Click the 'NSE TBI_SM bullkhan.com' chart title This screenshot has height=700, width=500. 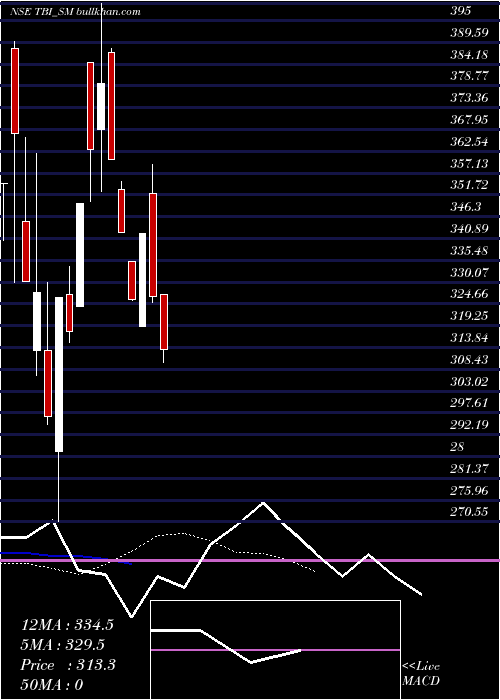[x=75, y=12]
